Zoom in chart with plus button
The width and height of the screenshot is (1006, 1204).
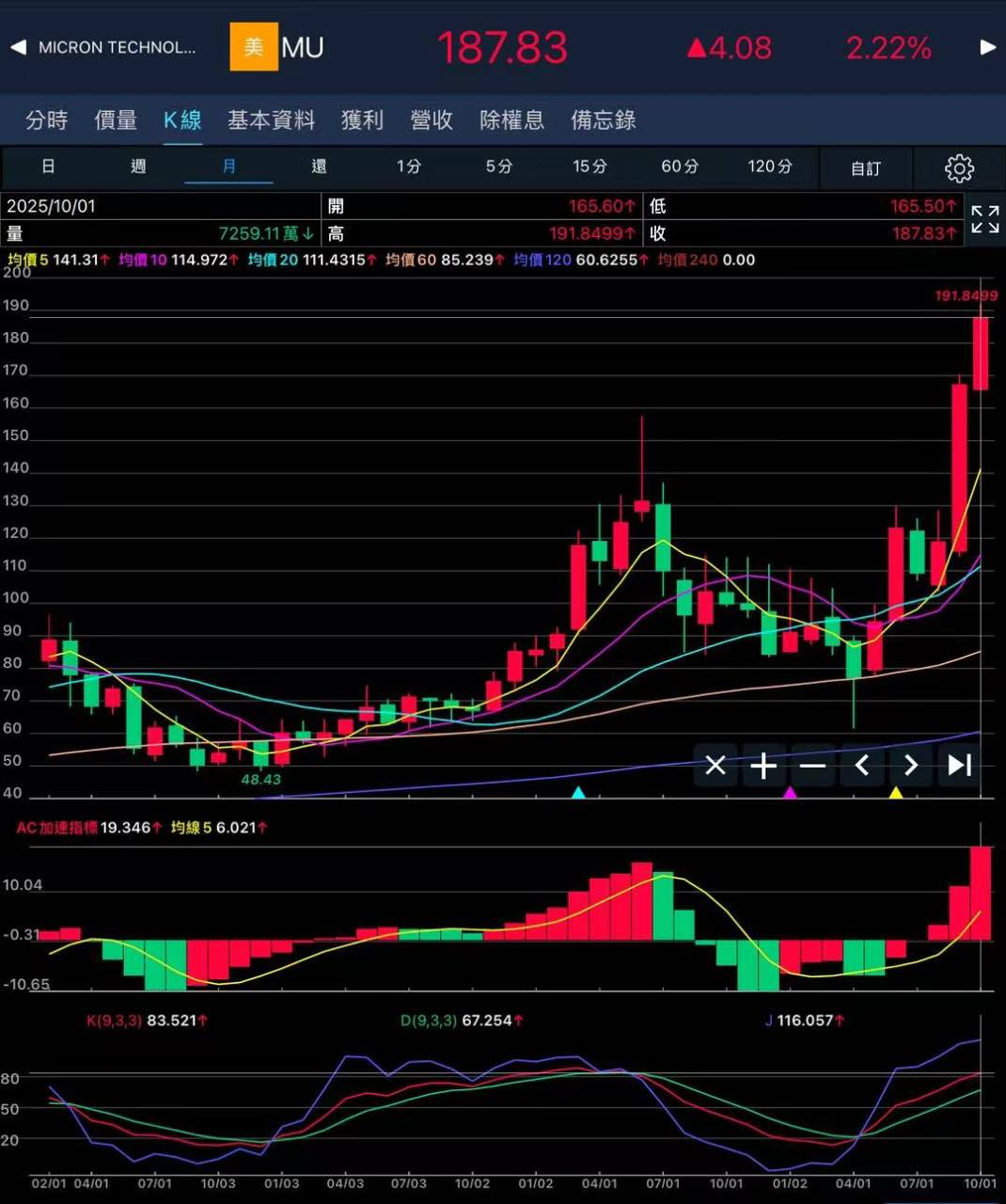pos(763,766)
